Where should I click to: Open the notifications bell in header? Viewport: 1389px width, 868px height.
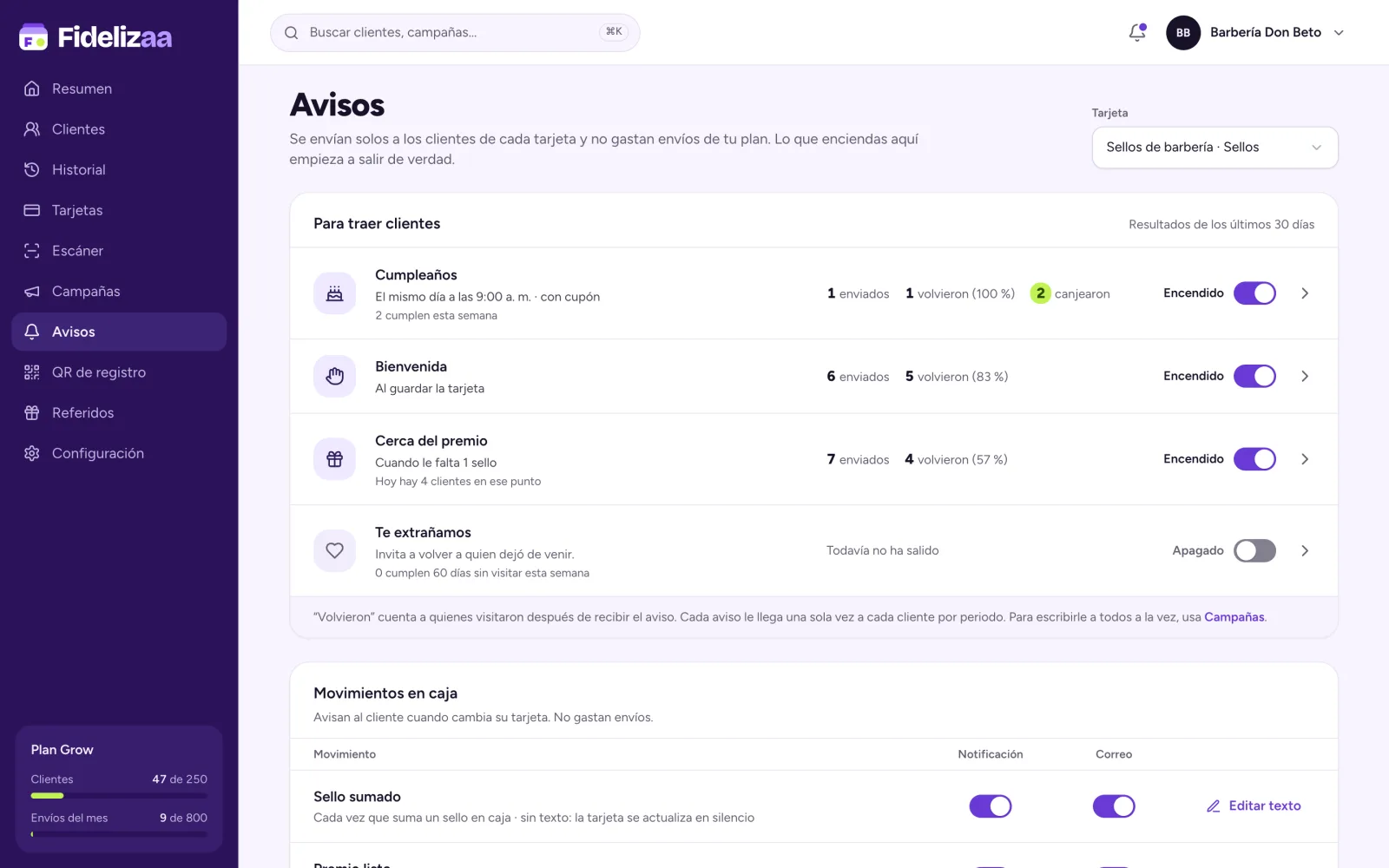tap(1137, 33)
